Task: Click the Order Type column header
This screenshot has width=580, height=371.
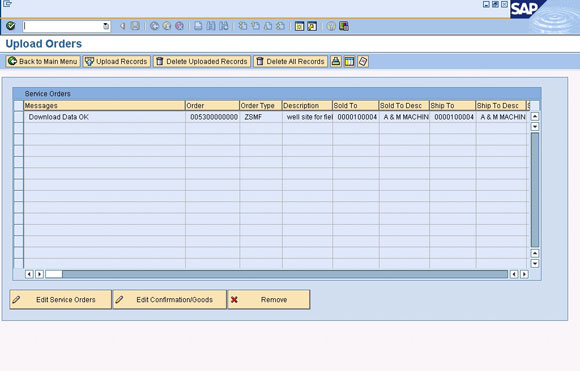Action: 261,105
